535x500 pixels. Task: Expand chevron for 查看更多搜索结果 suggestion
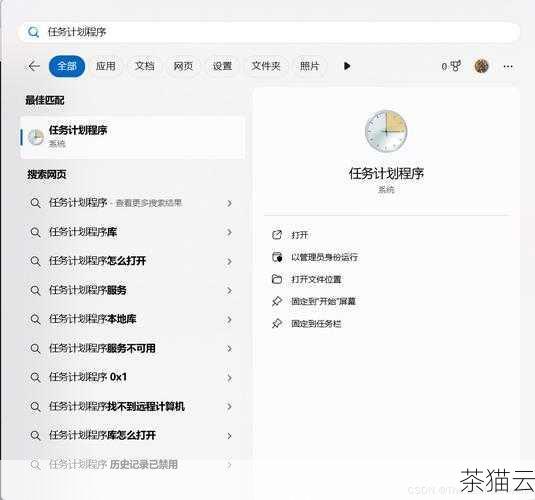pos(229,203)
